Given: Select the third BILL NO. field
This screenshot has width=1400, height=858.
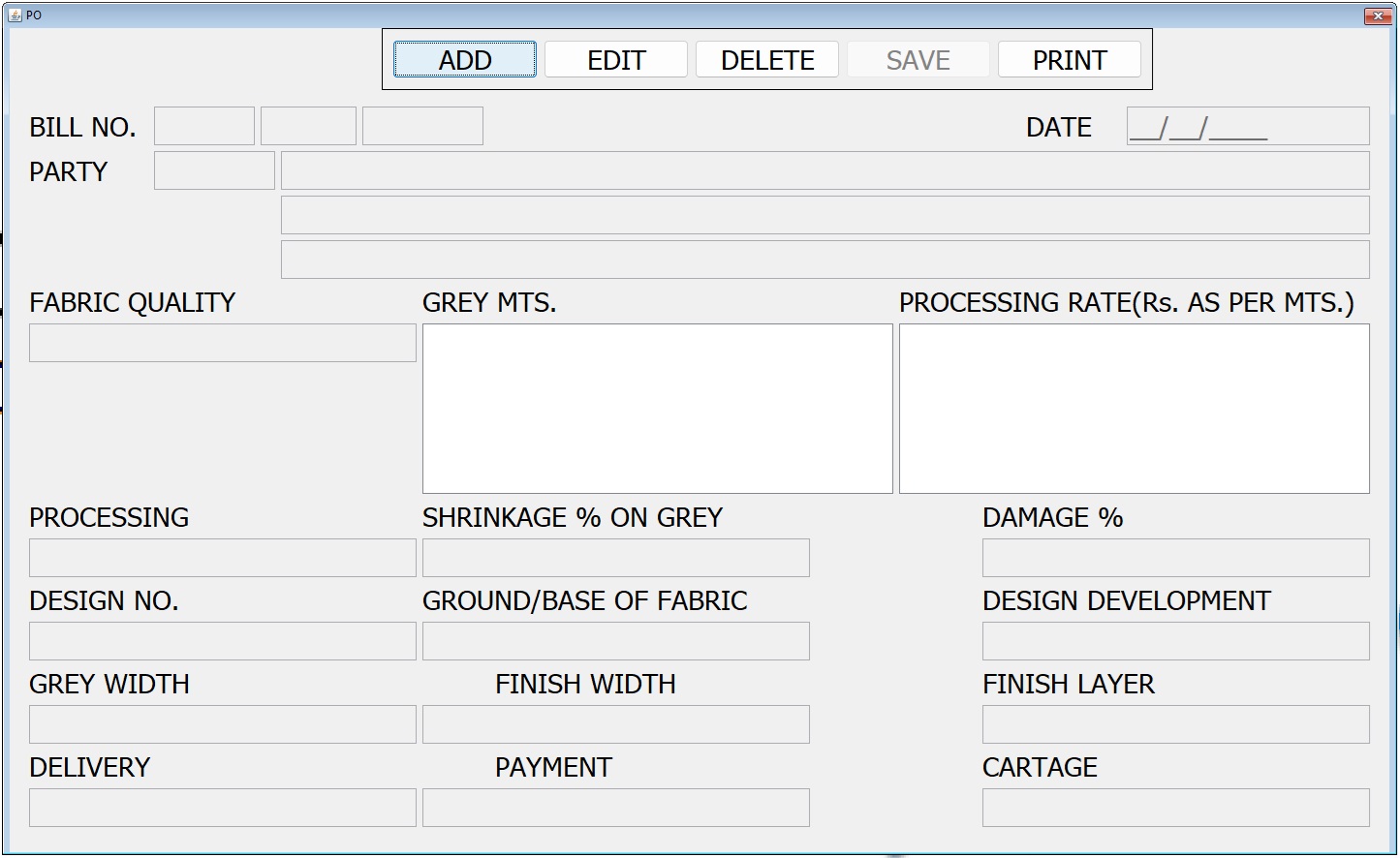Looking at the screenshot, I should (x=422, y=127).
